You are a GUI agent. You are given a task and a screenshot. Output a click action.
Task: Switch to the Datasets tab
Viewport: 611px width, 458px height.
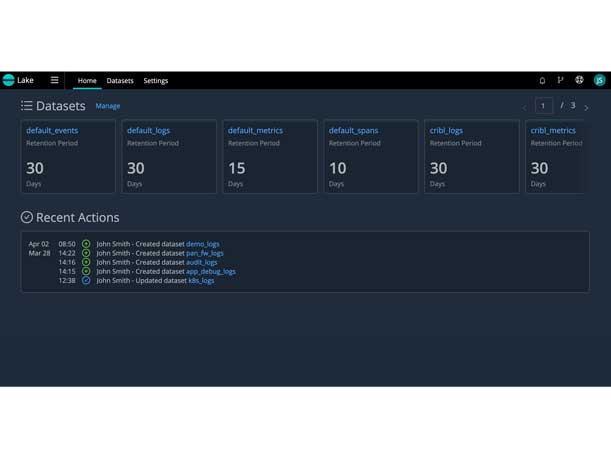point(120,81)
